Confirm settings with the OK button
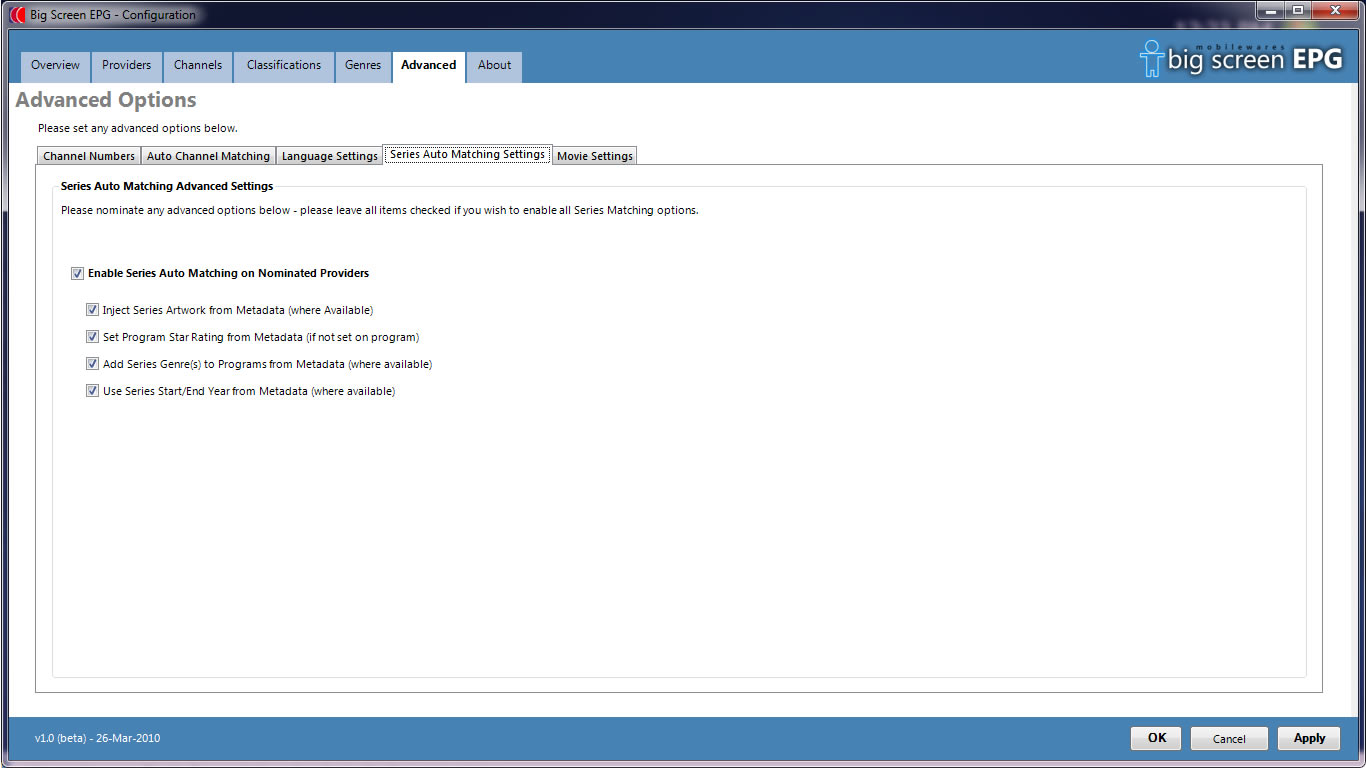 [x=1156, y=738]
